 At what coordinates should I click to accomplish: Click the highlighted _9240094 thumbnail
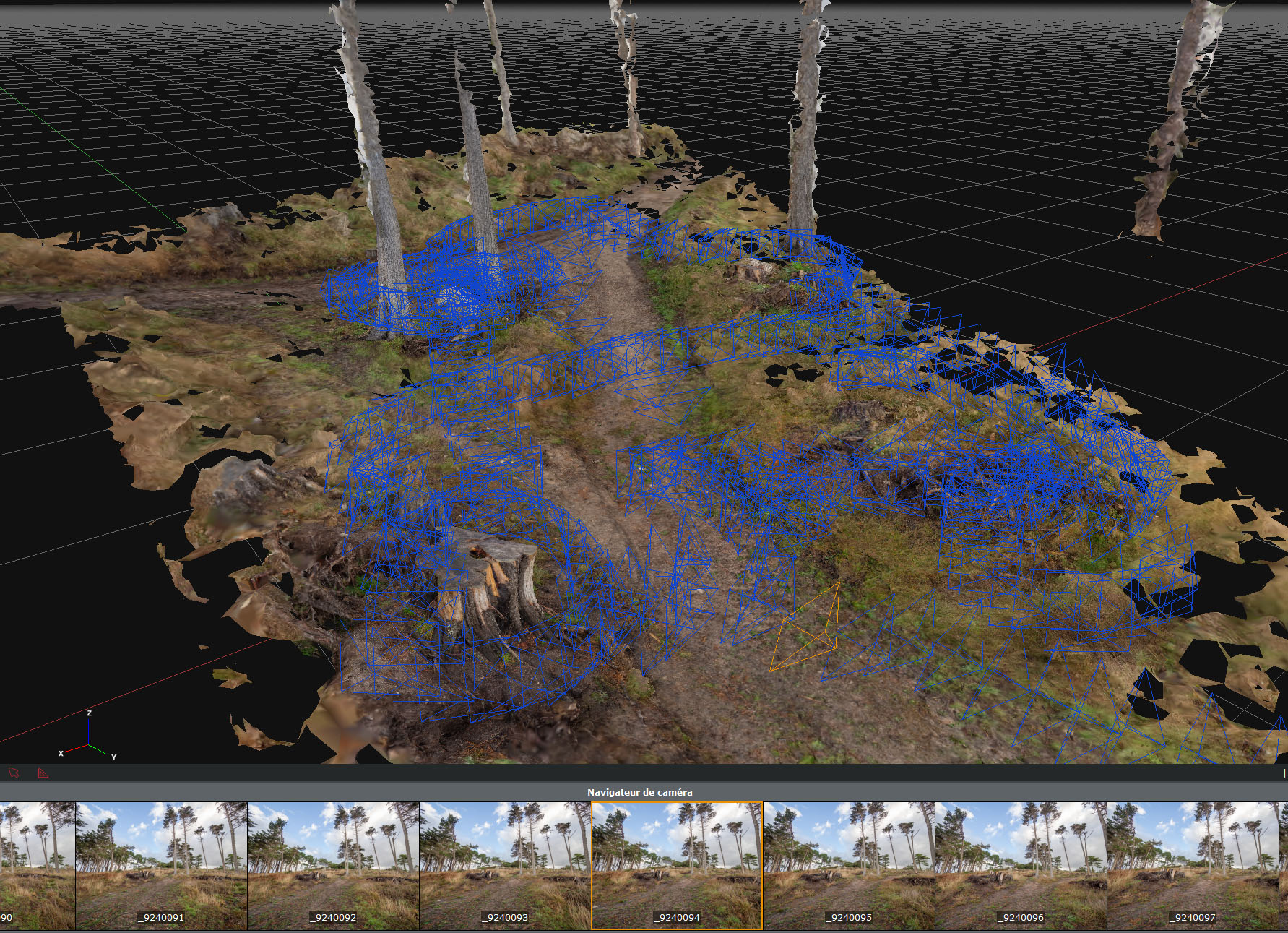677,865
